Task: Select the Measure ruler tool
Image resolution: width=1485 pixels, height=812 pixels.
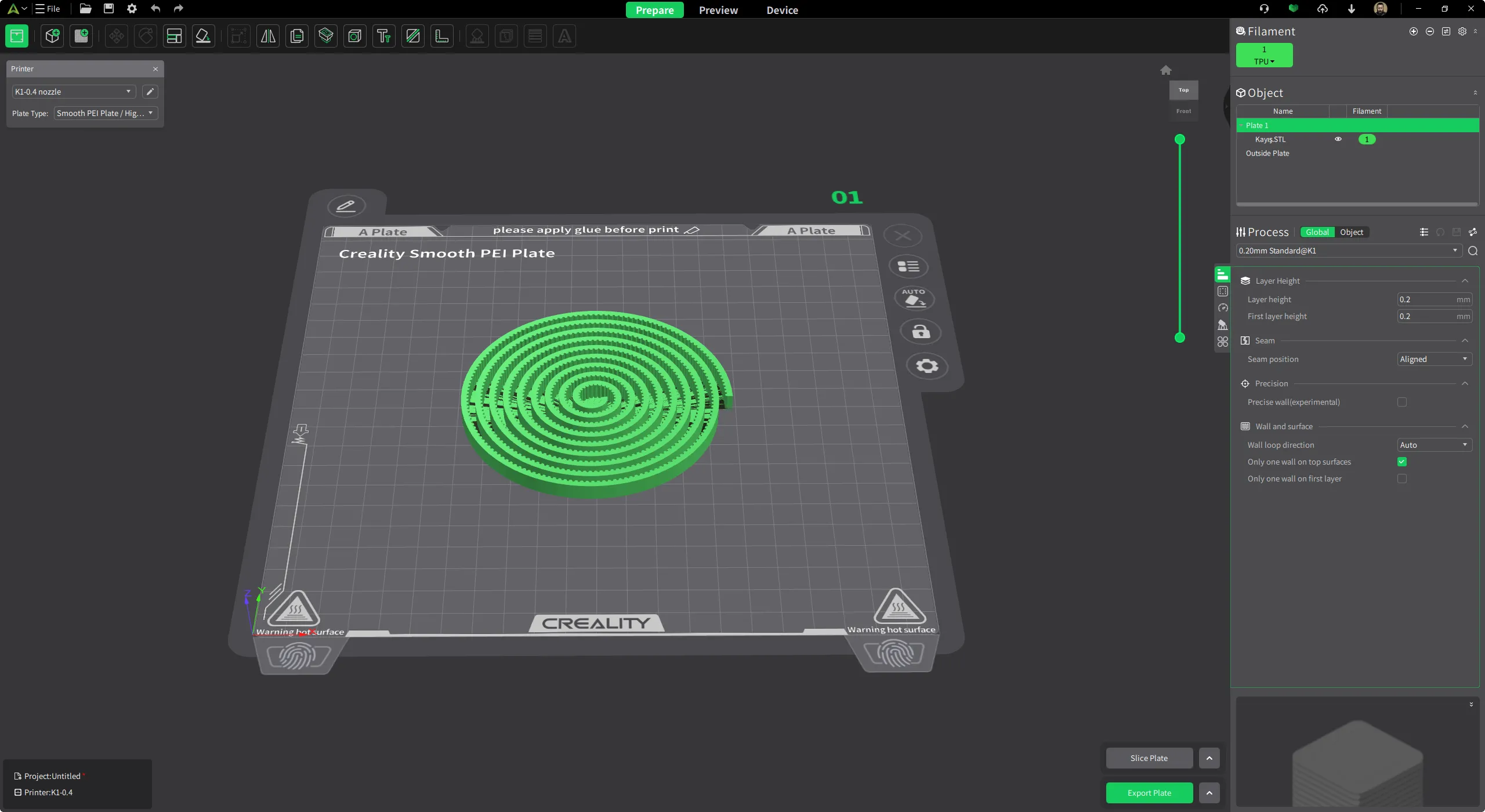Action: pos(442,36)
